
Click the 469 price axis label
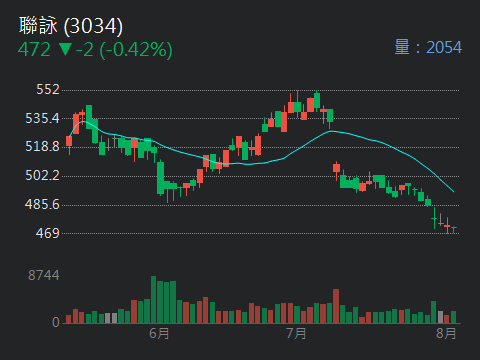(x=48, y=233)
